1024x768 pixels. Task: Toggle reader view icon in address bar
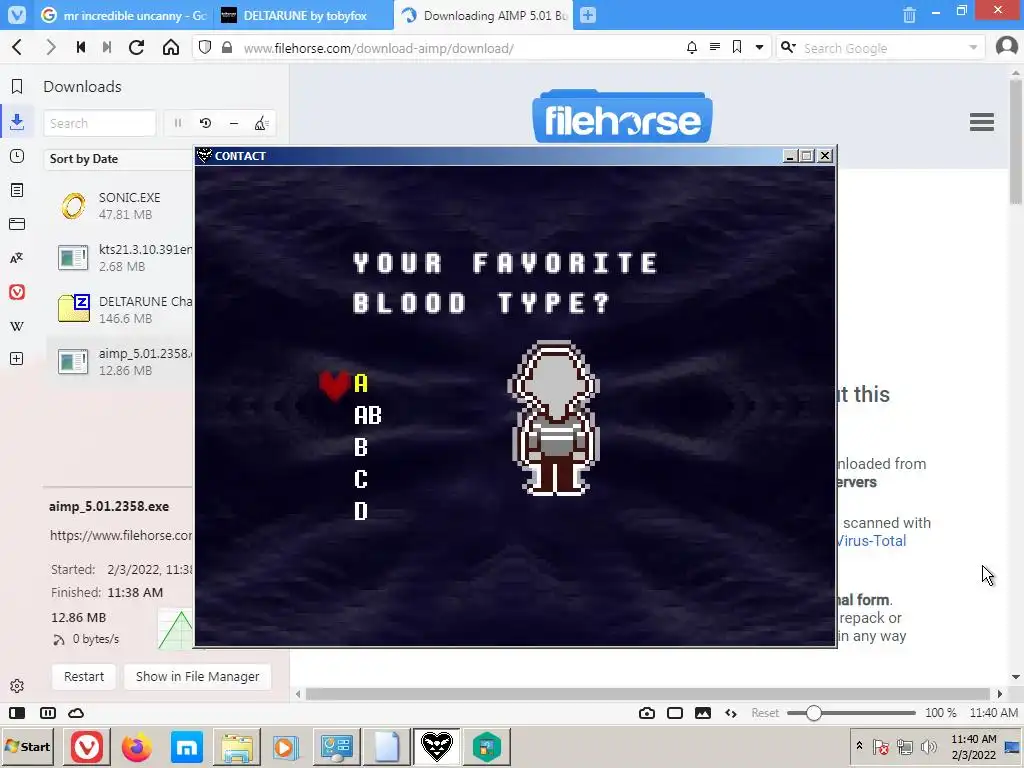click(715, 47)
